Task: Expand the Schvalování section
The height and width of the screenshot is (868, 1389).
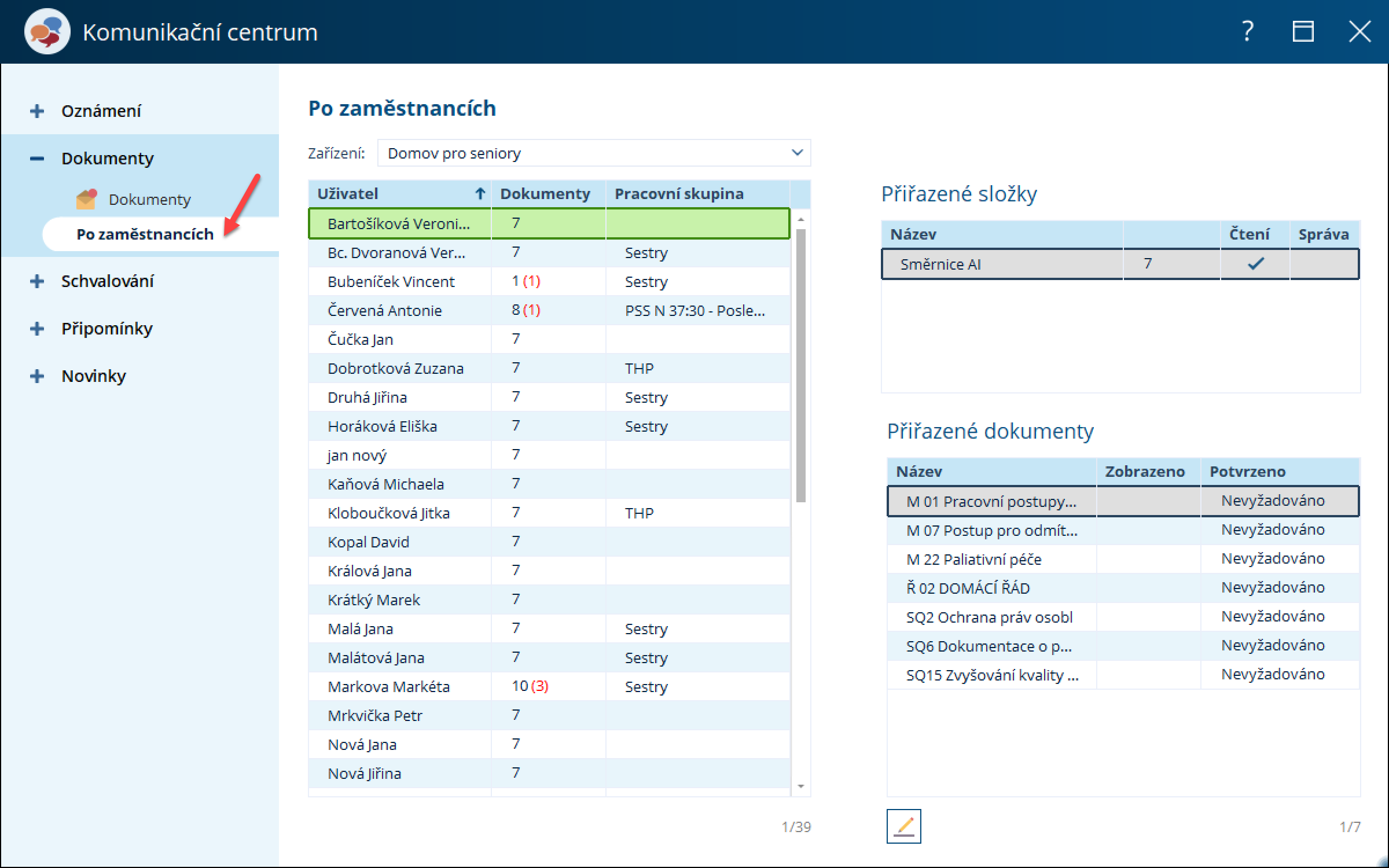Action: pos(37,281)
